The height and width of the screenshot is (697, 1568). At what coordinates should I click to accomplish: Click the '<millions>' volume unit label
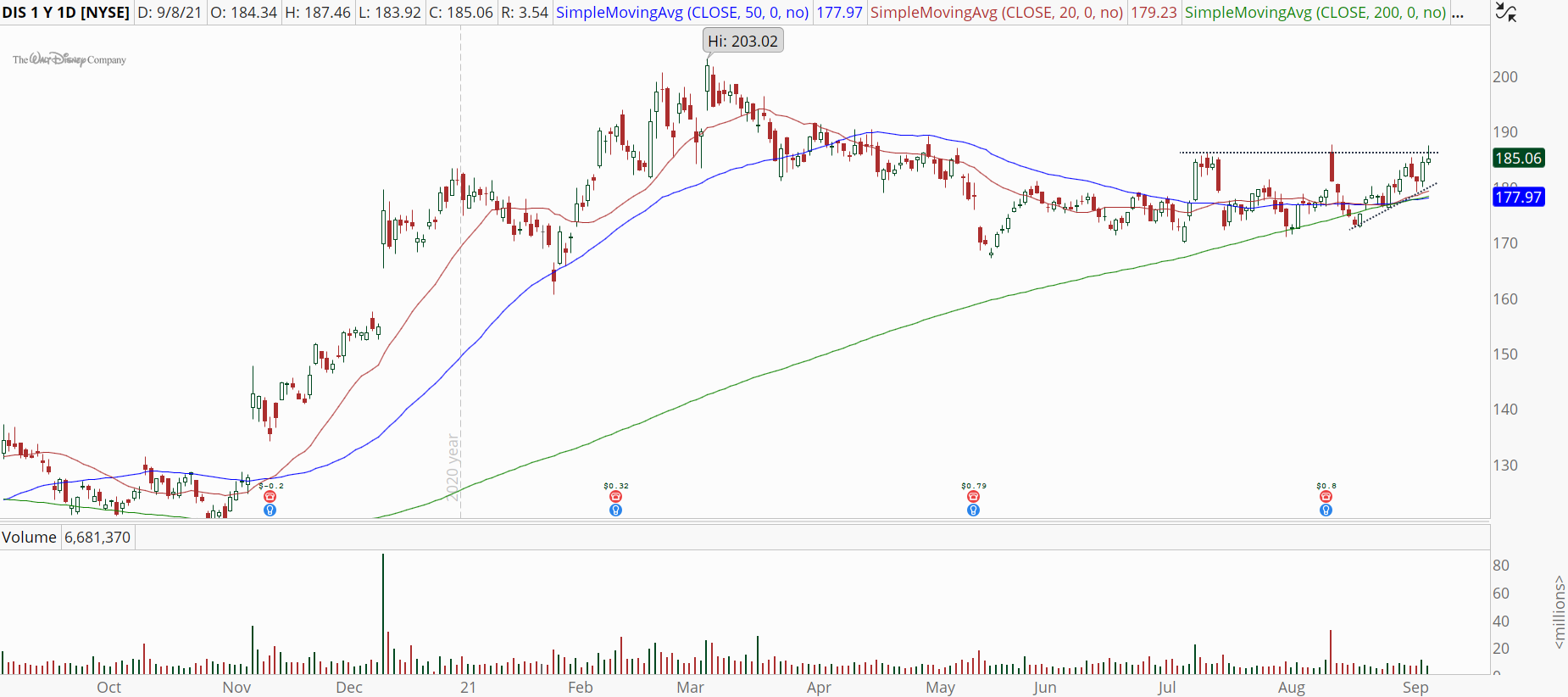pos(1559,612)
